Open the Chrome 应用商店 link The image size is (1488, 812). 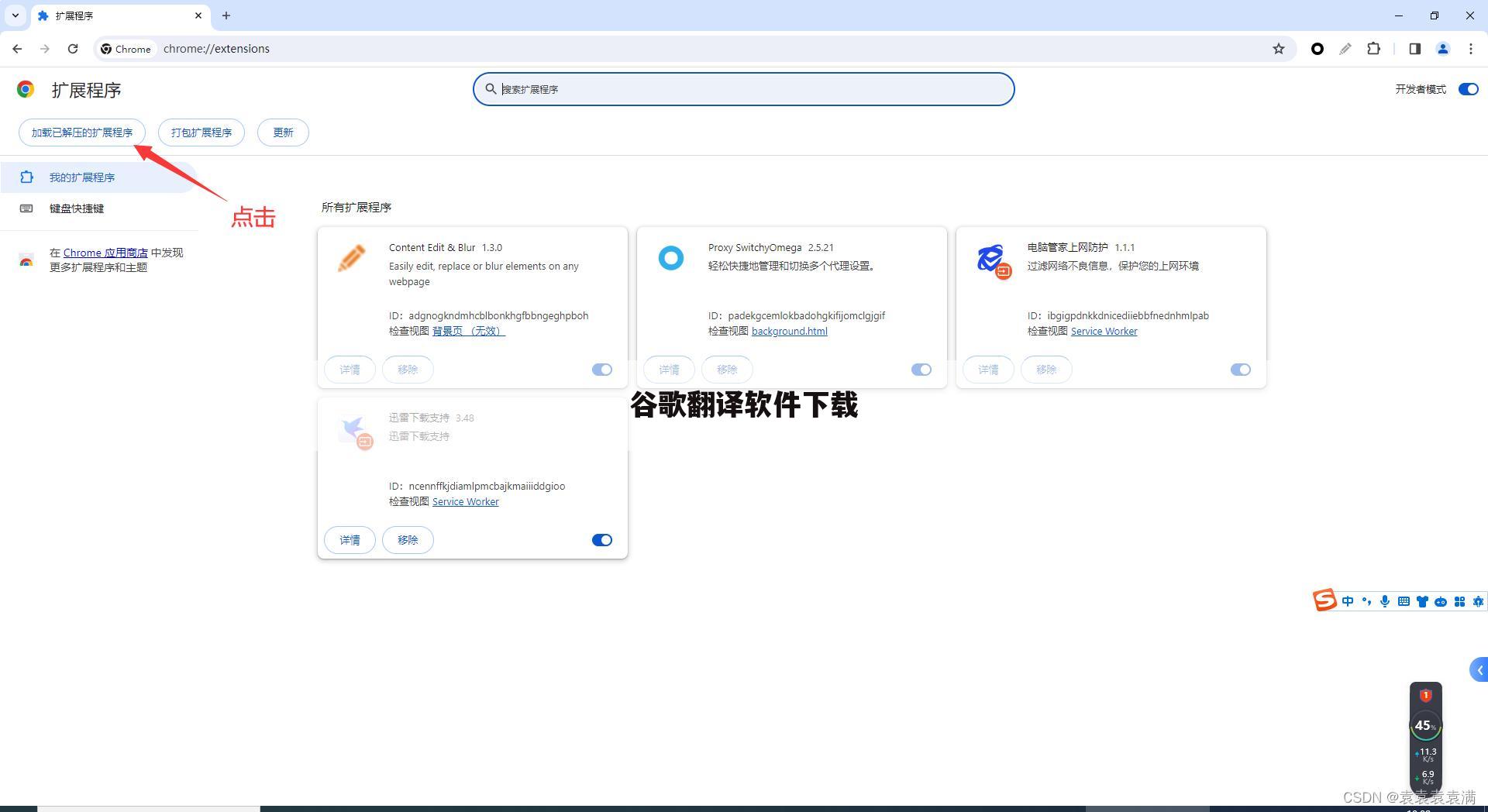tap(105, 253)
